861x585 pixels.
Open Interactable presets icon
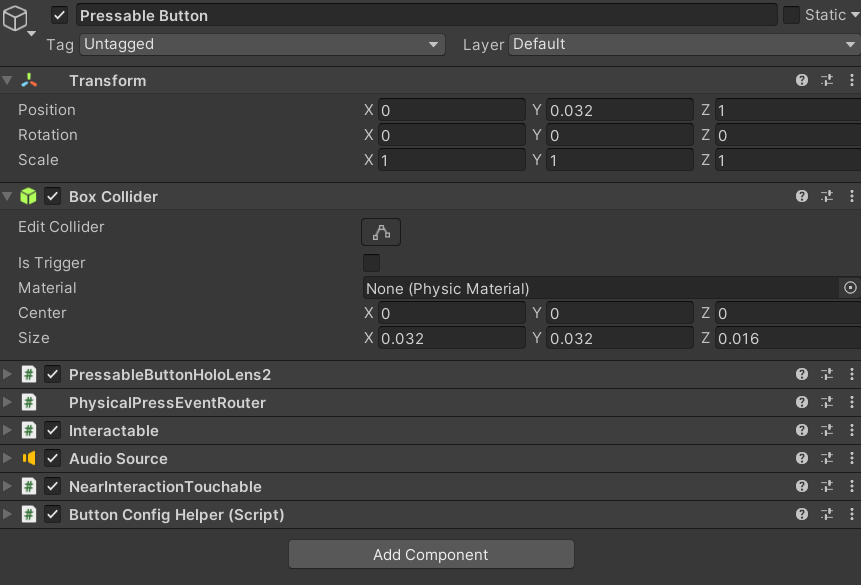827,430
